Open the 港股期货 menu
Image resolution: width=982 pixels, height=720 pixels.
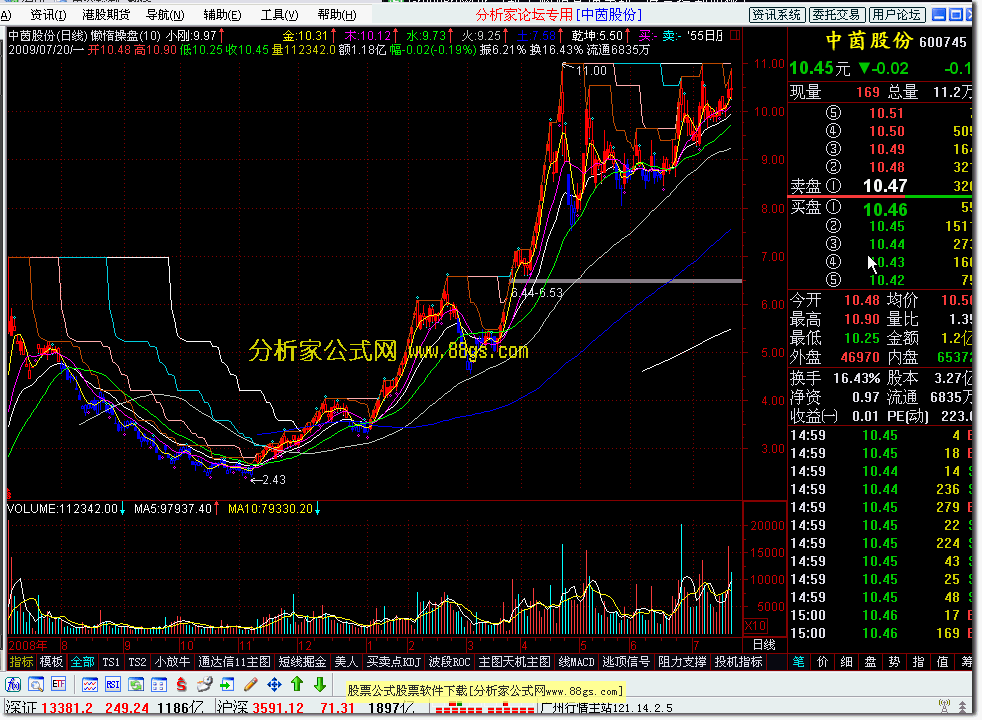click(x=106, y=14)
